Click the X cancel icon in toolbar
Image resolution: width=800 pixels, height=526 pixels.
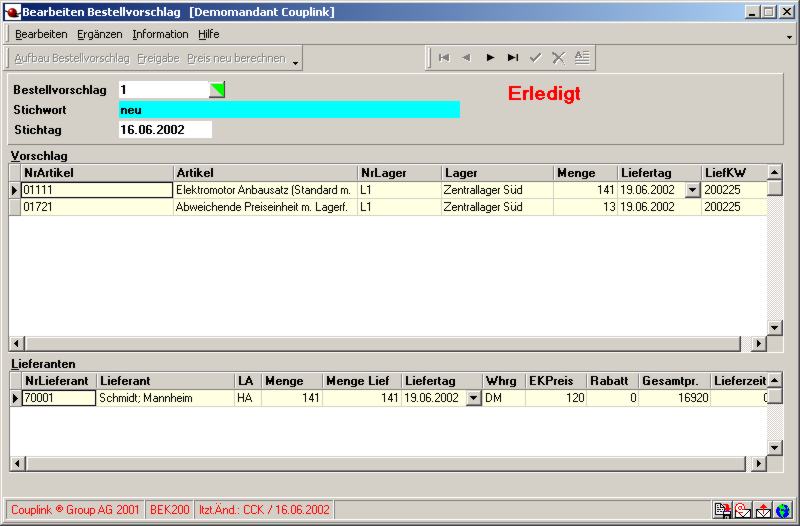[559, 58]
